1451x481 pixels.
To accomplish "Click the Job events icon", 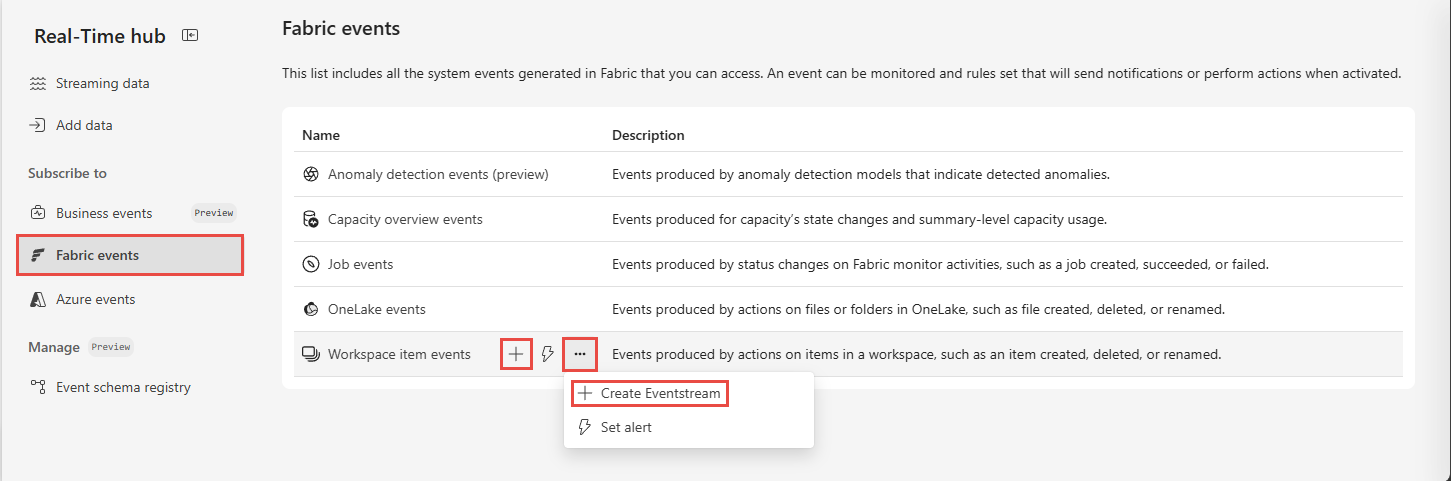I will 310,264.
